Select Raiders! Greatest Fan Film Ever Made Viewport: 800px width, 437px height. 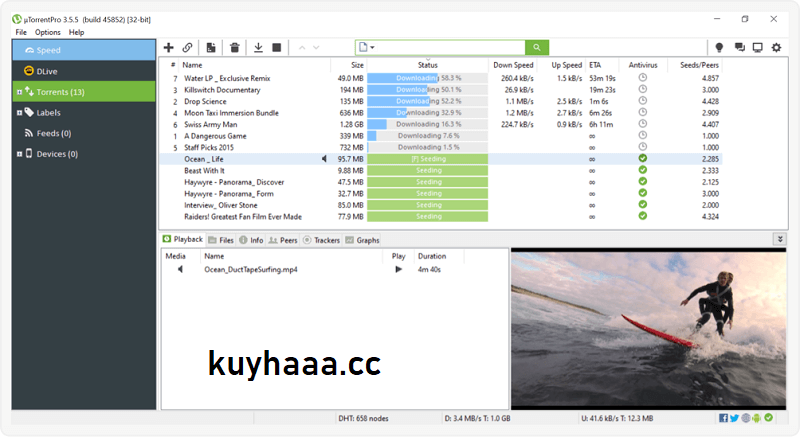[441, 217]
